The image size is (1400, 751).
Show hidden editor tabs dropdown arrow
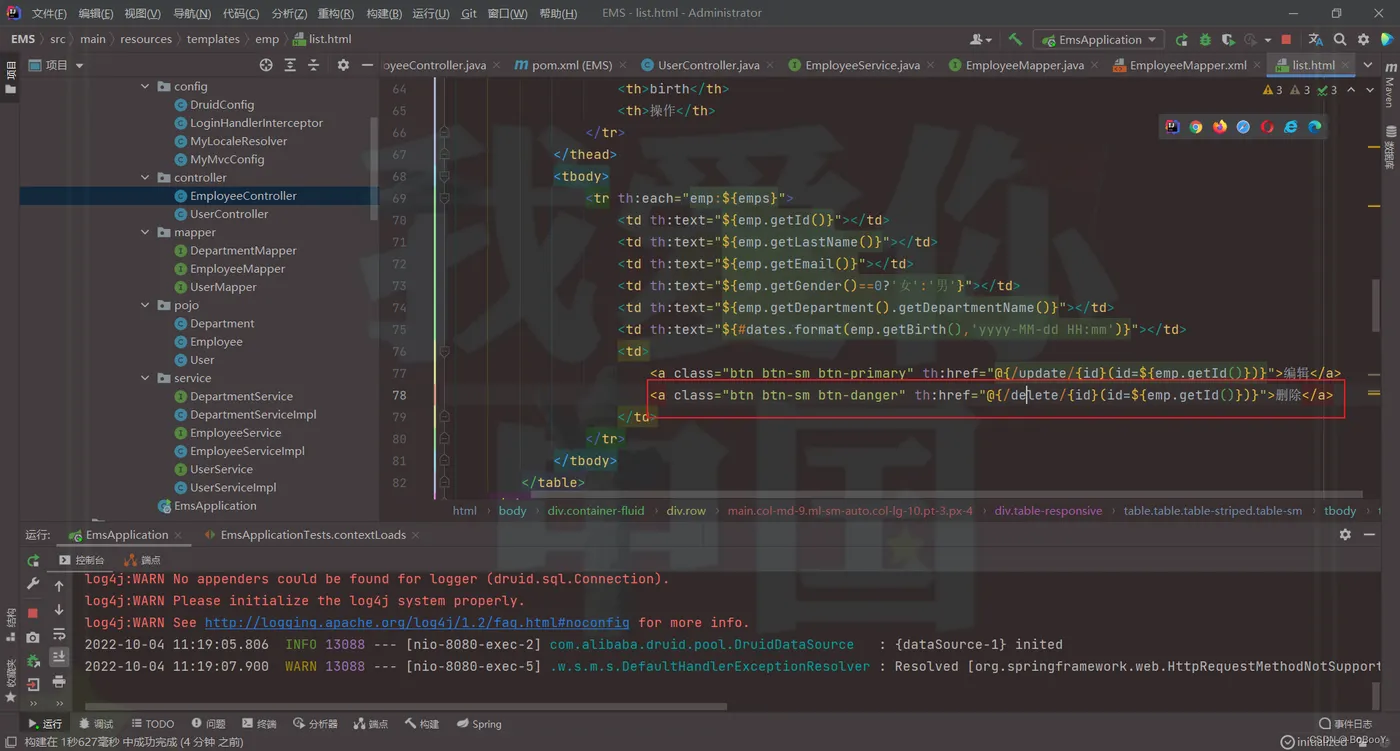[x=1368, y=65]
